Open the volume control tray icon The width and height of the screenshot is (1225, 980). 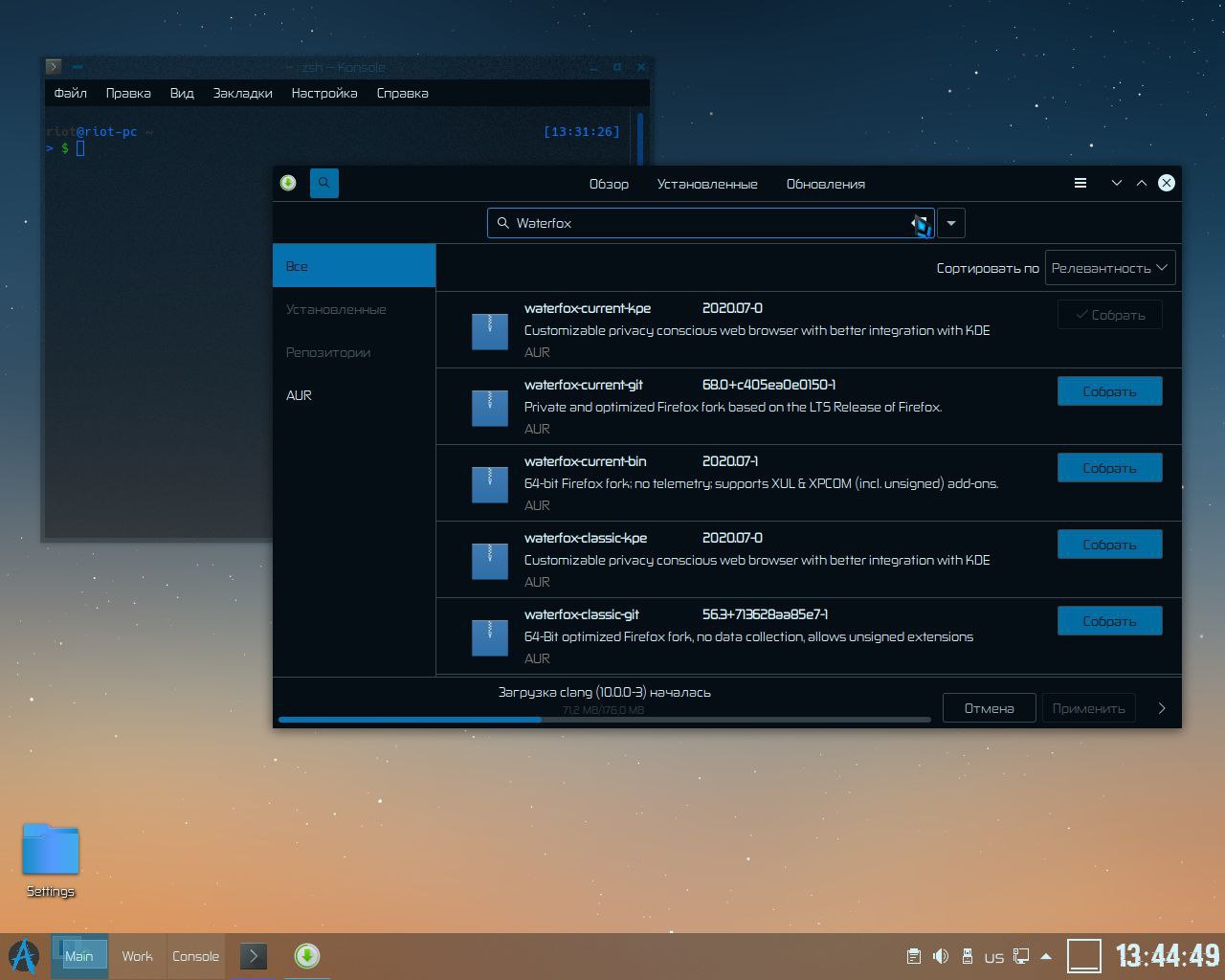click(941, 956)
